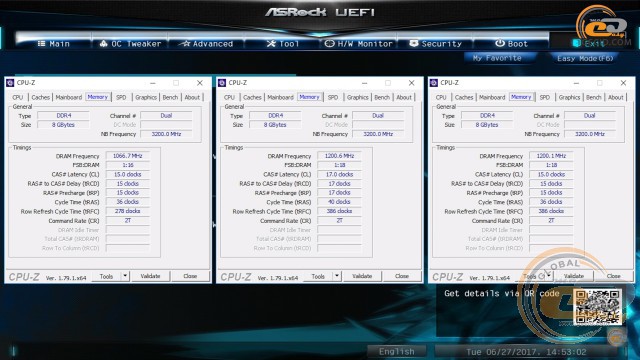Open the Tool menu in UEFI
The image size is (640, 360).
point(283,44)
